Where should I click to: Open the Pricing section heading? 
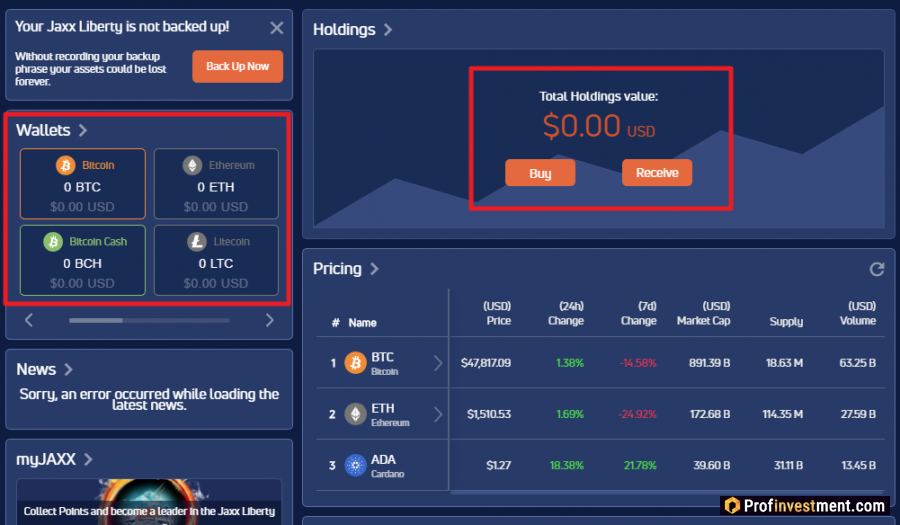(x=337, y=269)
